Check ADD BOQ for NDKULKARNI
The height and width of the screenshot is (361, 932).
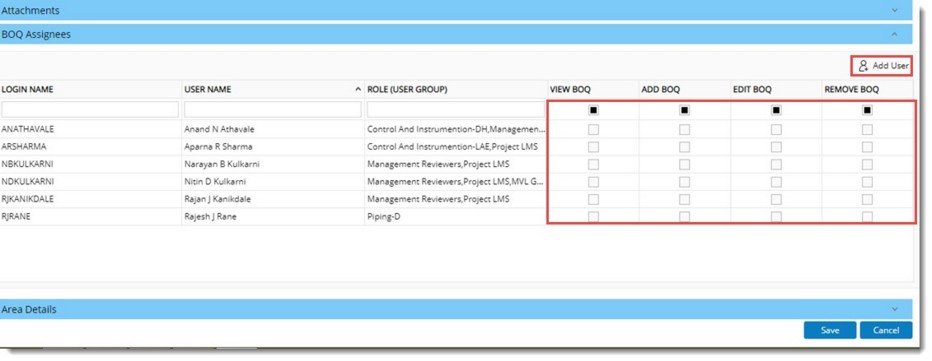(685, 181)
